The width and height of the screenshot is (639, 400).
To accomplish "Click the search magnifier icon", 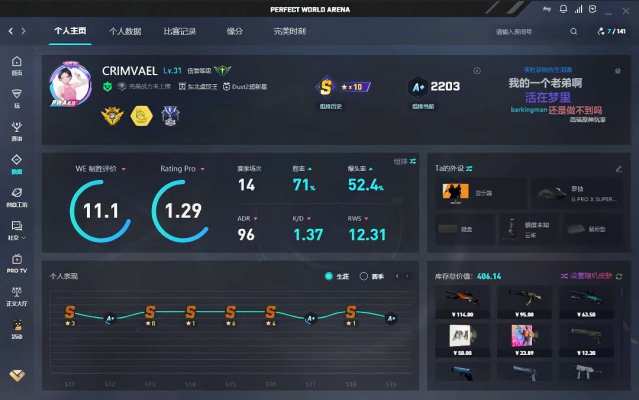I will pyautogui.click(x=573, y=31).
